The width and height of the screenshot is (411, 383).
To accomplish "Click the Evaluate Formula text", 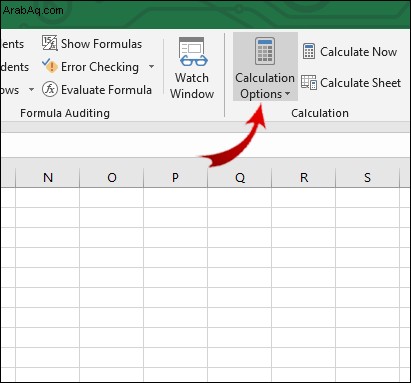I will [106, 90].
